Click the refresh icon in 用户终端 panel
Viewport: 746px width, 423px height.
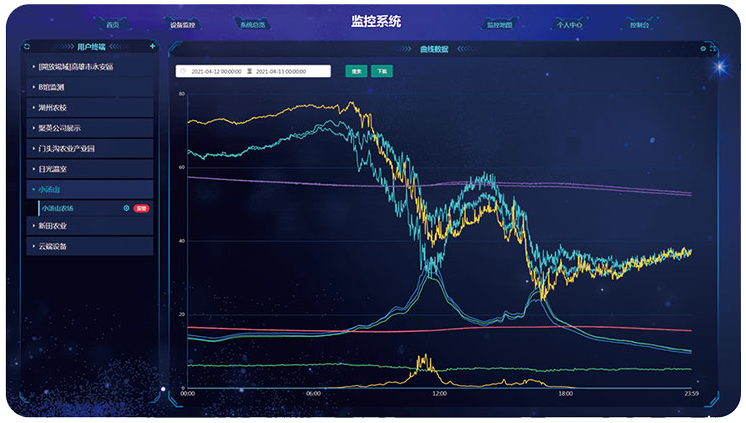[28, 46]
